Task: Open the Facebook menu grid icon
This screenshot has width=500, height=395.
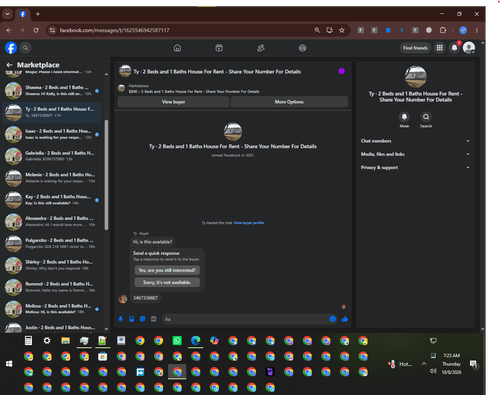Action: pos(440,48)
